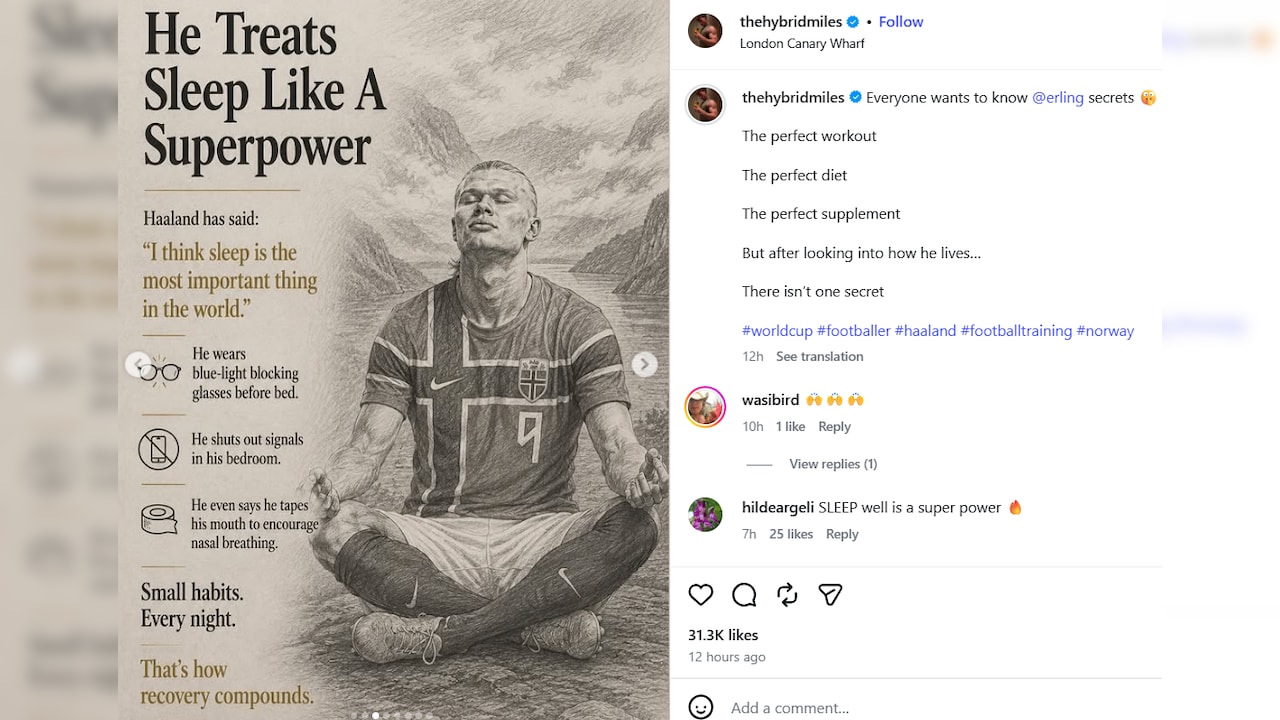
Task: Repost using the circular arrows icon
Action: click(787, 595)
